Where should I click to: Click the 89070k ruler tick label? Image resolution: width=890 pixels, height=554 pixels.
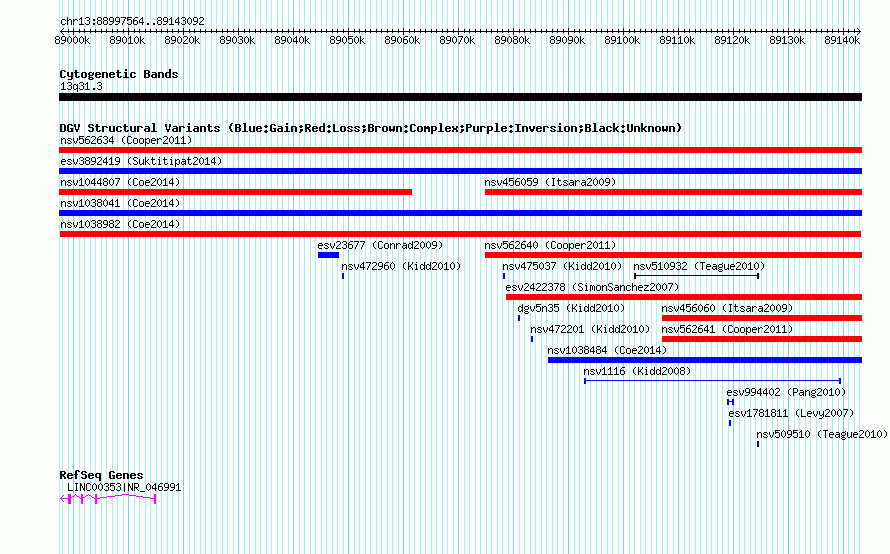pyautogui.click(x=457, y=40)
